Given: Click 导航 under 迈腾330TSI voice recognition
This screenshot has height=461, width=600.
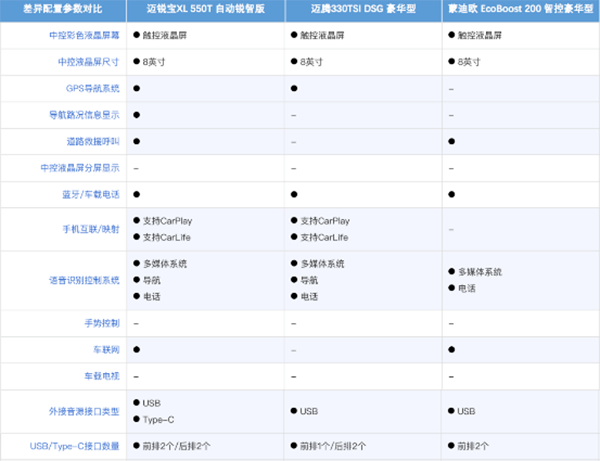Looking at the screenshot, I should [309, 280].
